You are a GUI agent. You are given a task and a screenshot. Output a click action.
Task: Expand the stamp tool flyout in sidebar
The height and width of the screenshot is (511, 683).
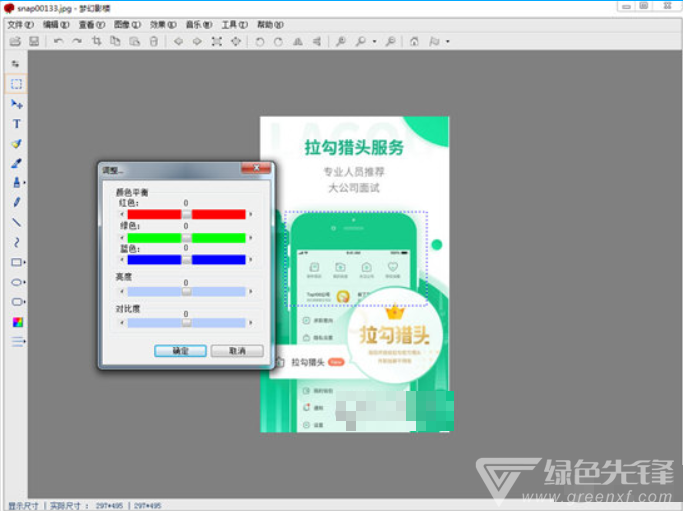[x=24, y=183]
